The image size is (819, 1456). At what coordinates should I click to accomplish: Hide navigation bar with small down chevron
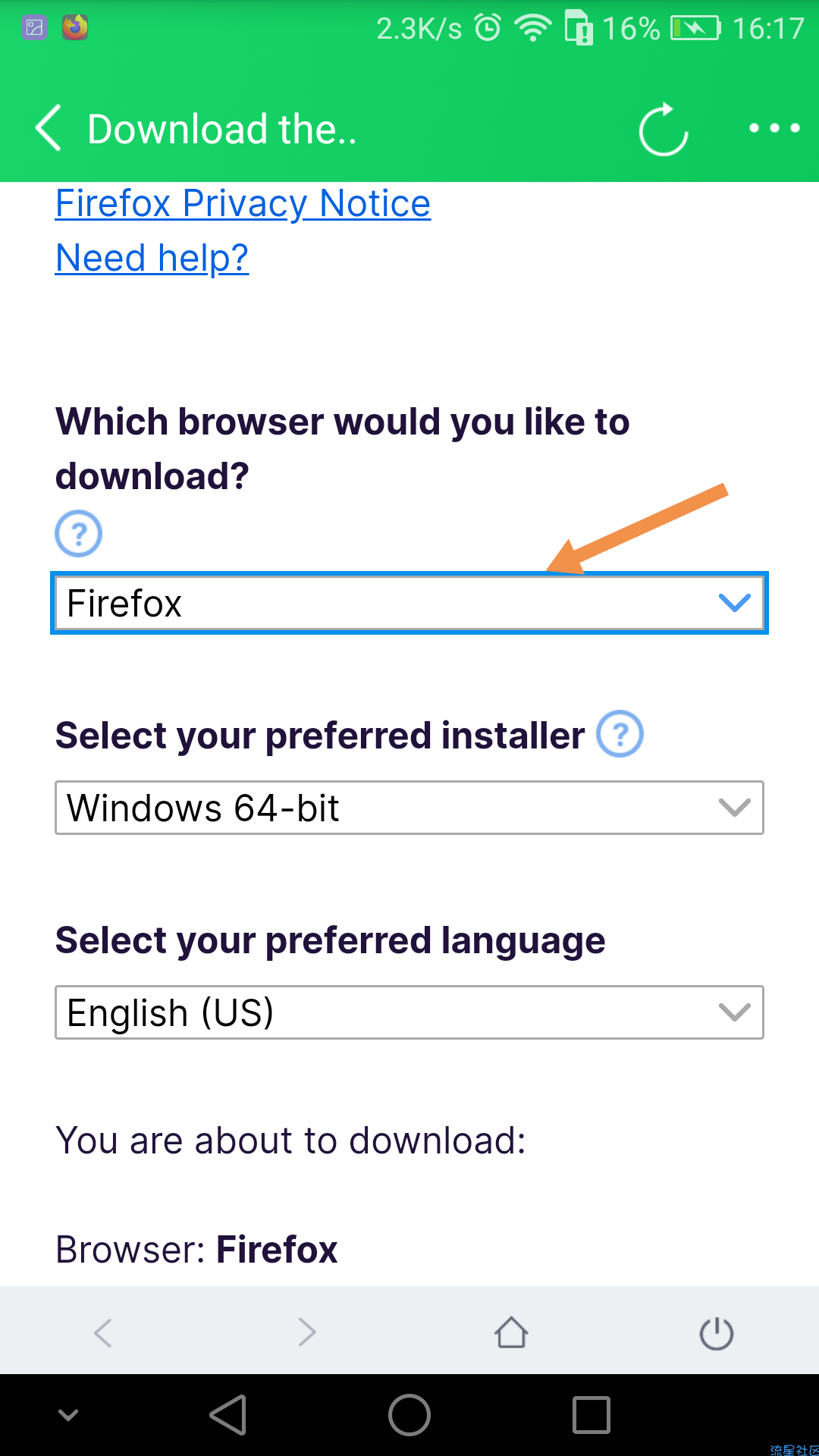(68, 1415)
